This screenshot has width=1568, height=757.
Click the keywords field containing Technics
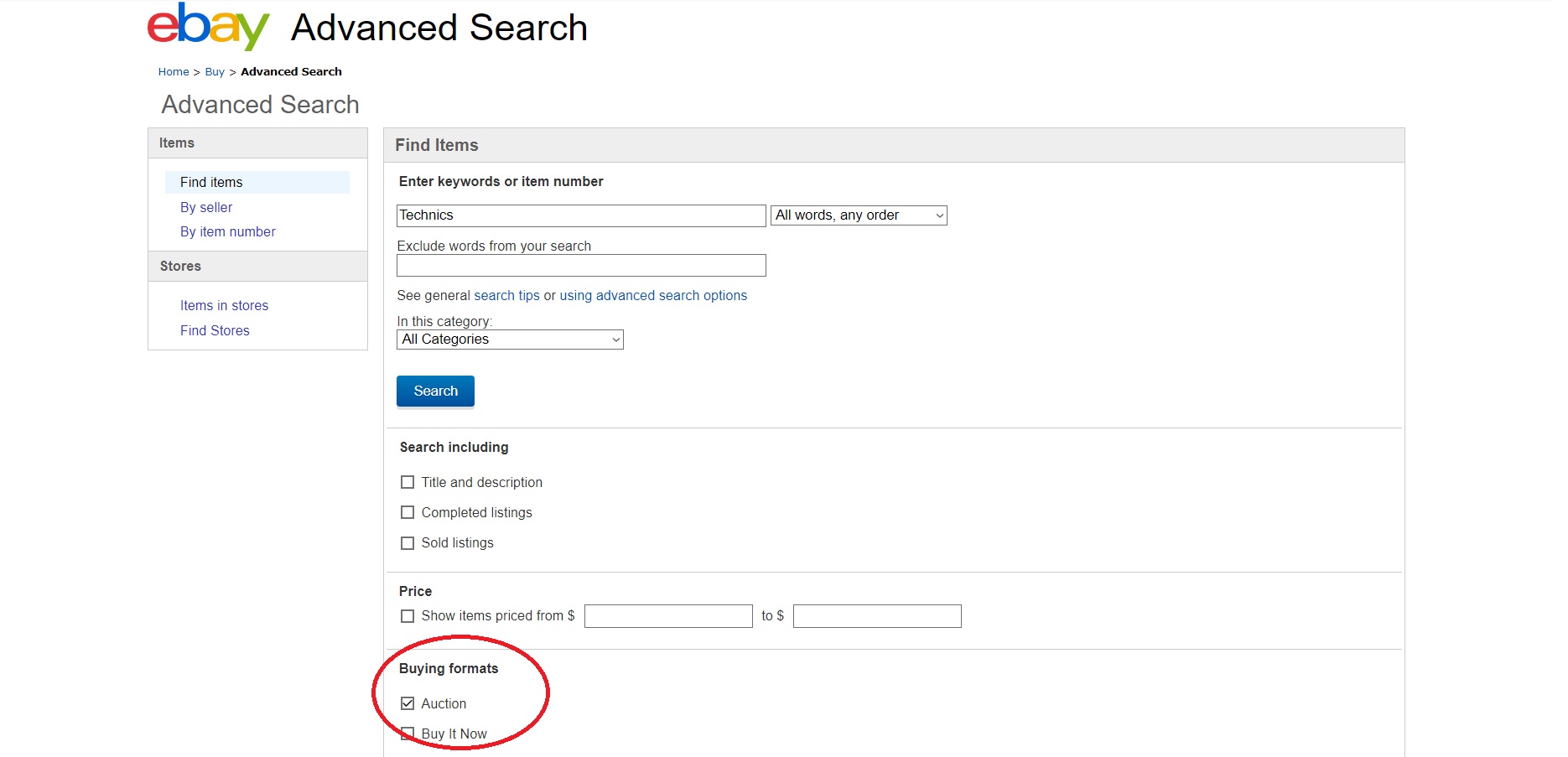(580, 215)
